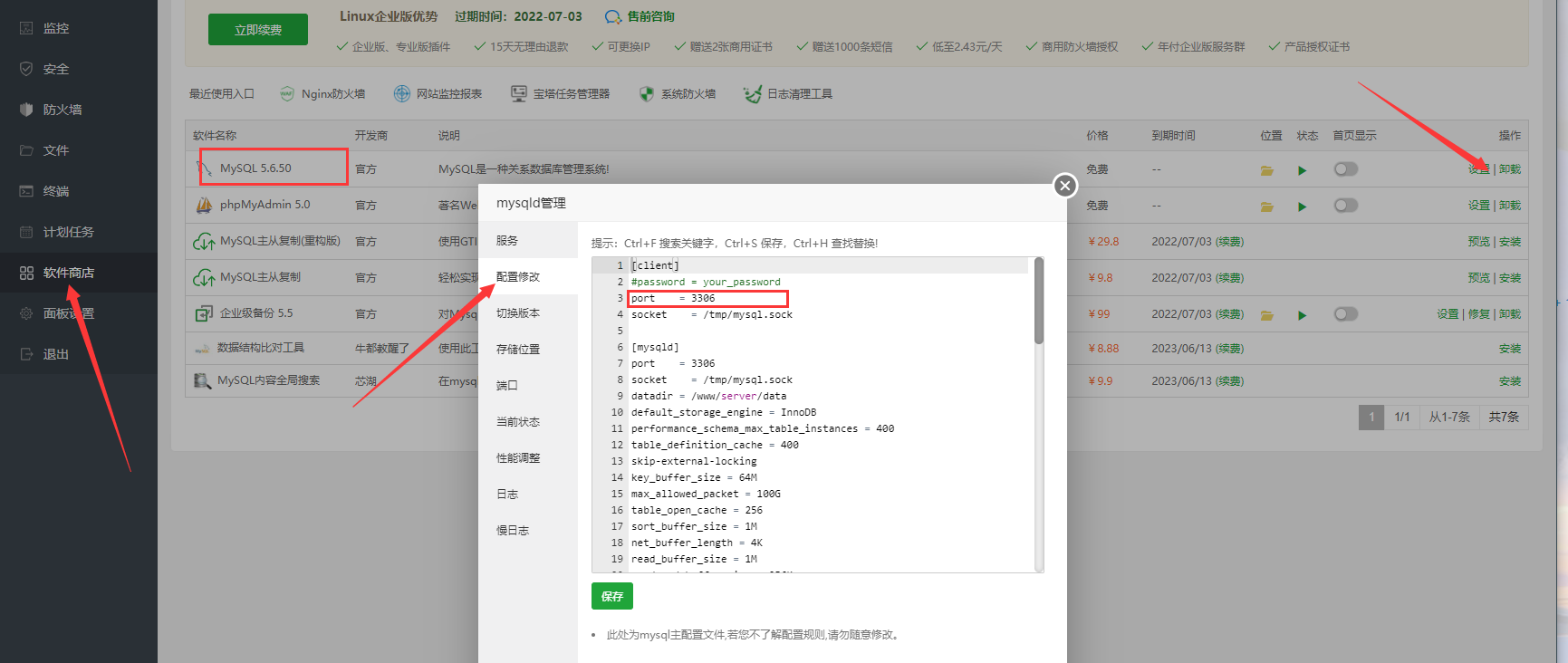Viewport: 1568px width, 663px height.
Task: Click the 宝塔任务管理器 monitor icon
Action: point(519,93)
